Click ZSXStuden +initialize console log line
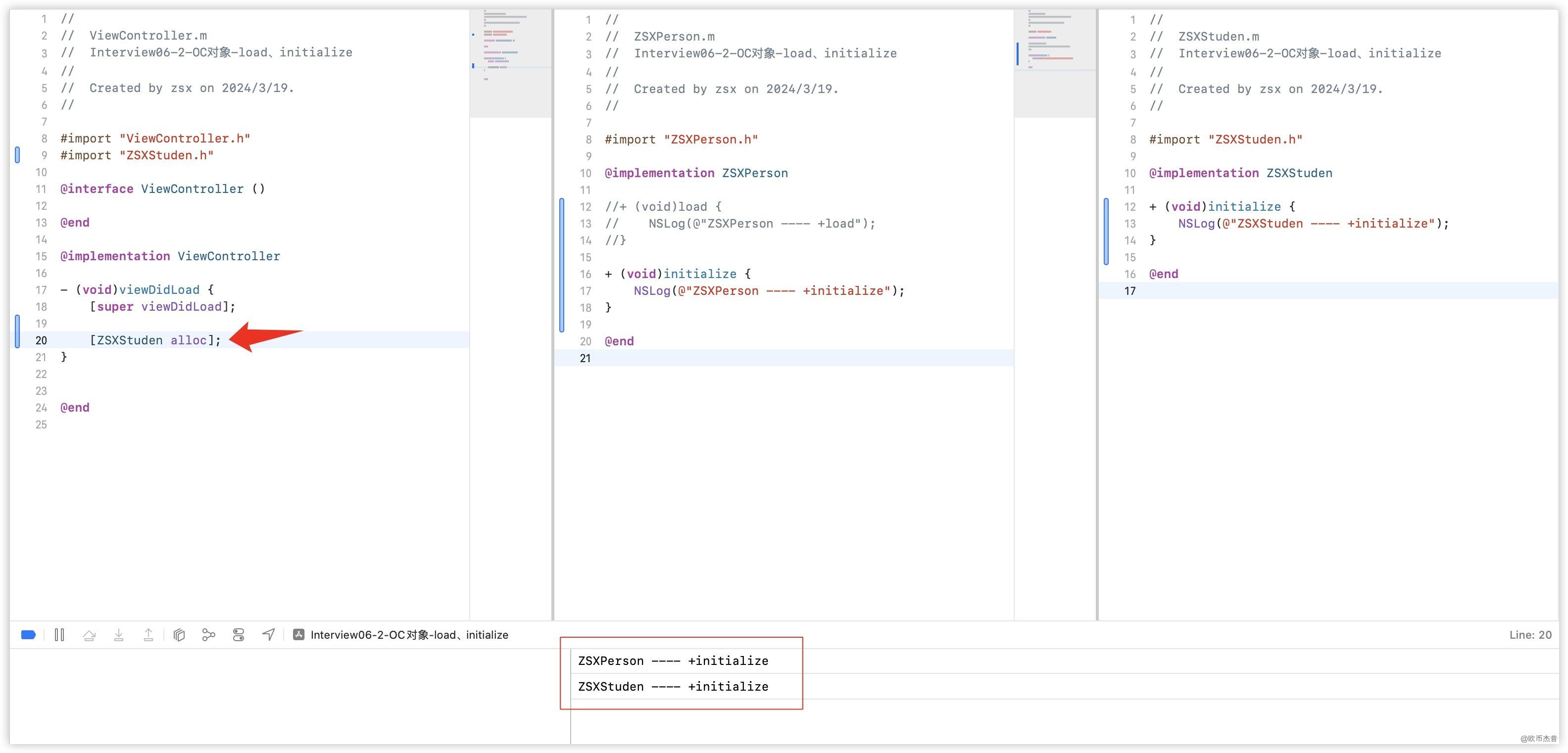Image resolution: width=1568 pixels, height=753 pixels. pos(673,687)
